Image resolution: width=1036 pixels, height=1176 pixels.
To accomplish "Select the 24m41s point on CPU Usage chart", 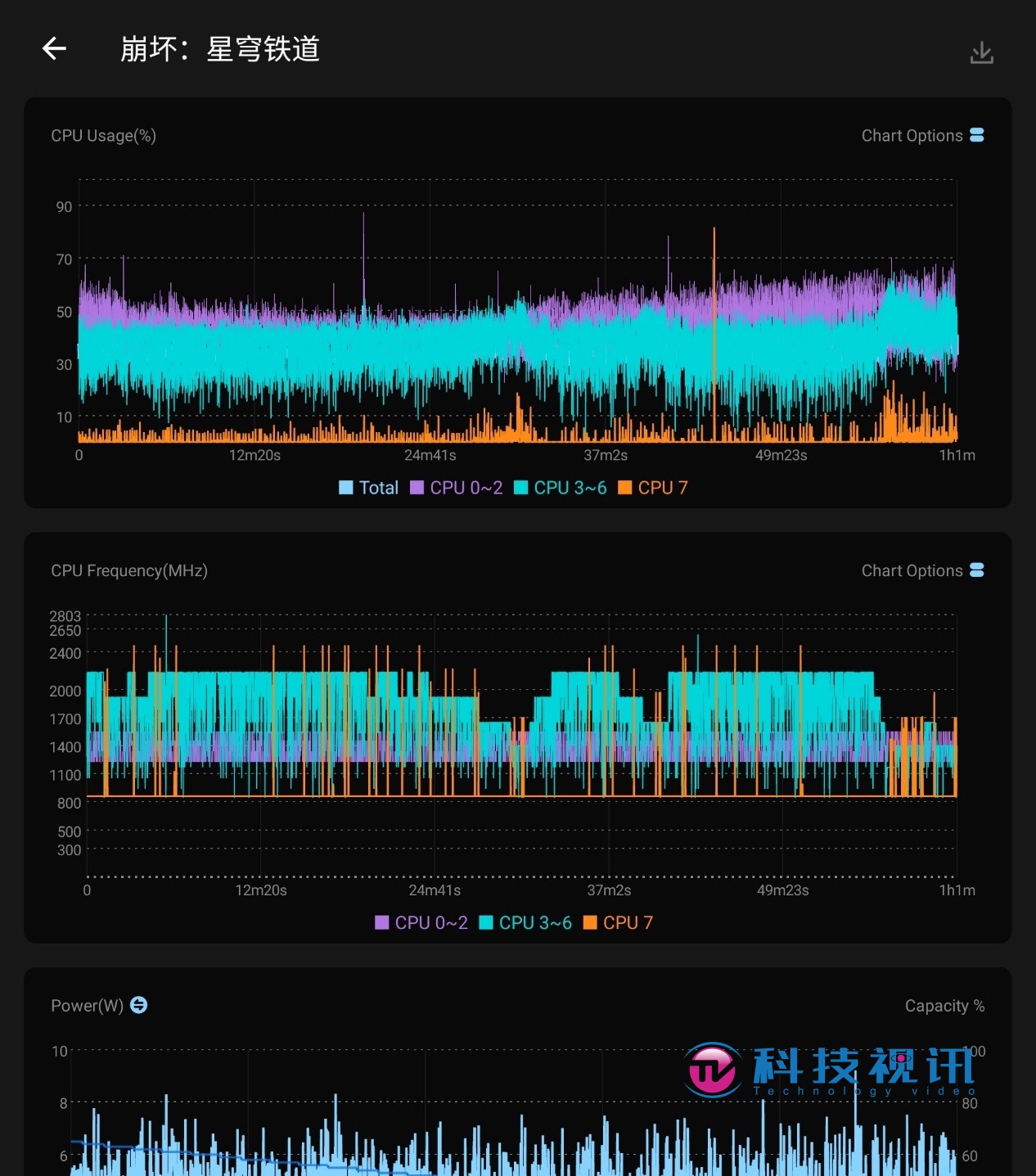I will [430, 455].
